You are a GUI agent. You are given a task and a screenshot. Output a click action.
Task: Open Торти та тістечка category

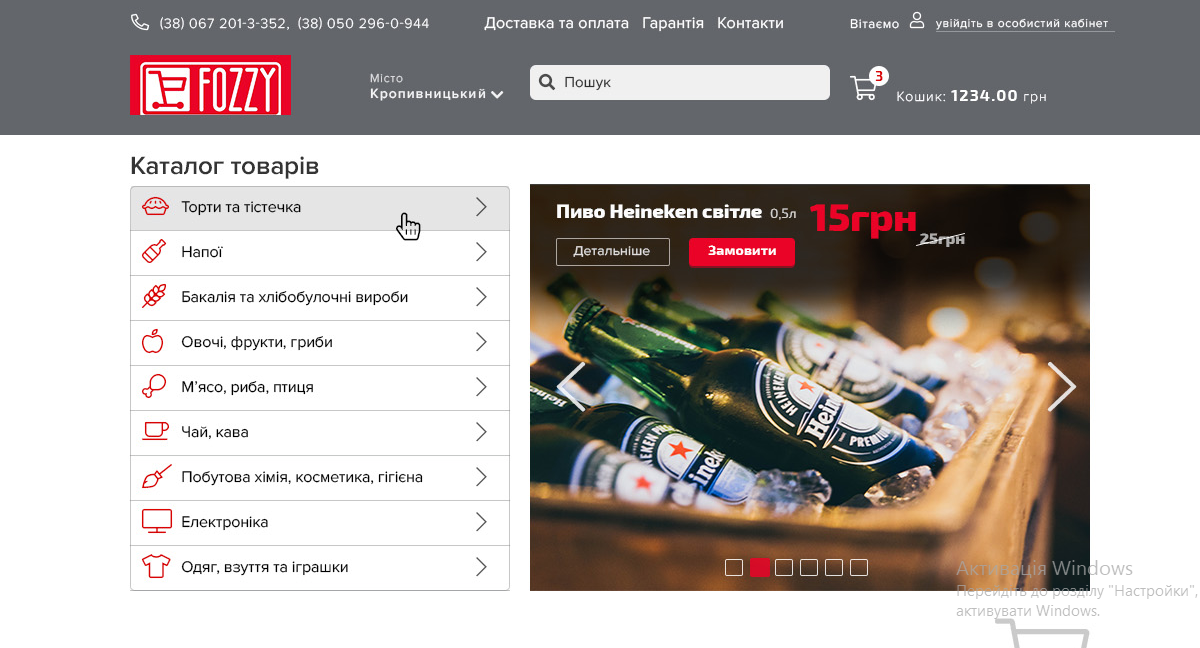pos(320,208)
